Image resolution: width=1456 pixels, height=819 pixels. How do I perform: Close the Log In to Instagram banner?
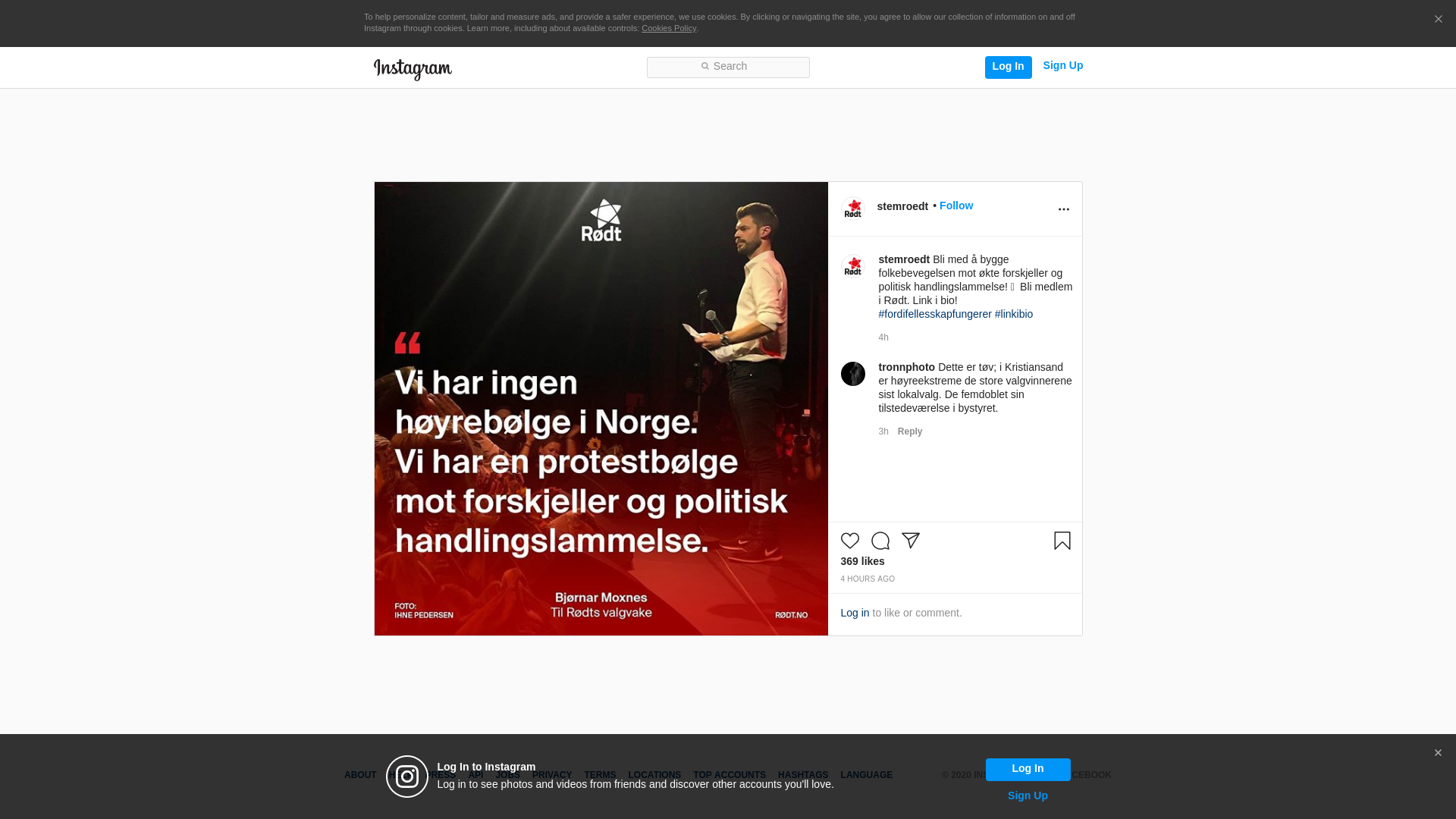point(1438,753)
